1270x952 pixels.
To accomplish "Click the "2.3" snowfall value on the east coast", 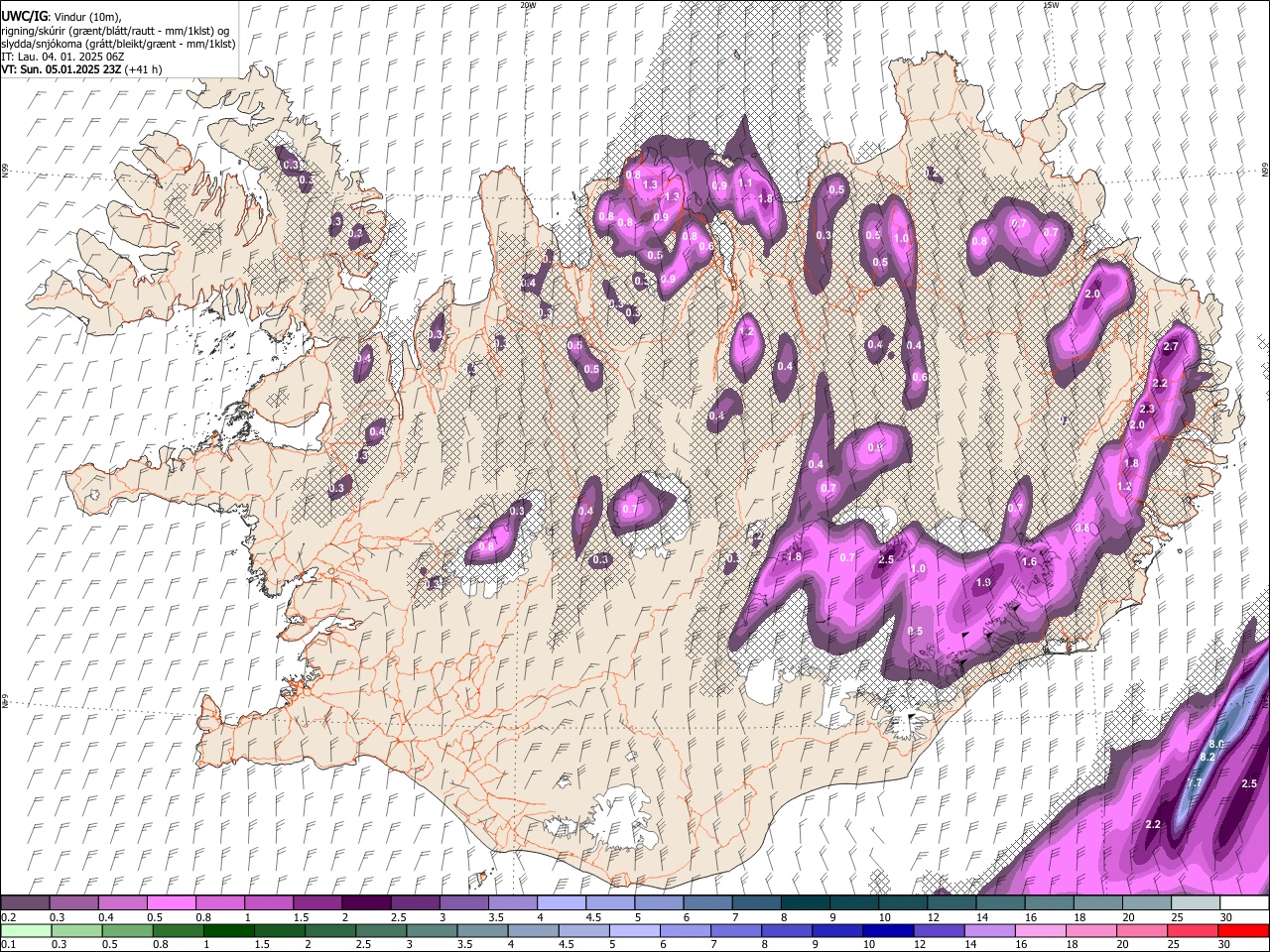I will coord(1148,409).
